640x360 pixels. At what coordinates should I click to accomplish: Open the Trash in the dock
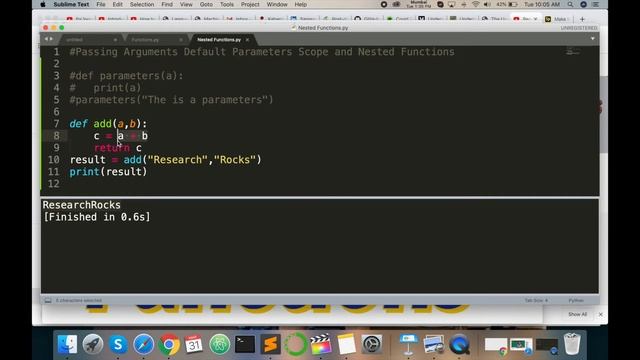[x=572, y=344]
